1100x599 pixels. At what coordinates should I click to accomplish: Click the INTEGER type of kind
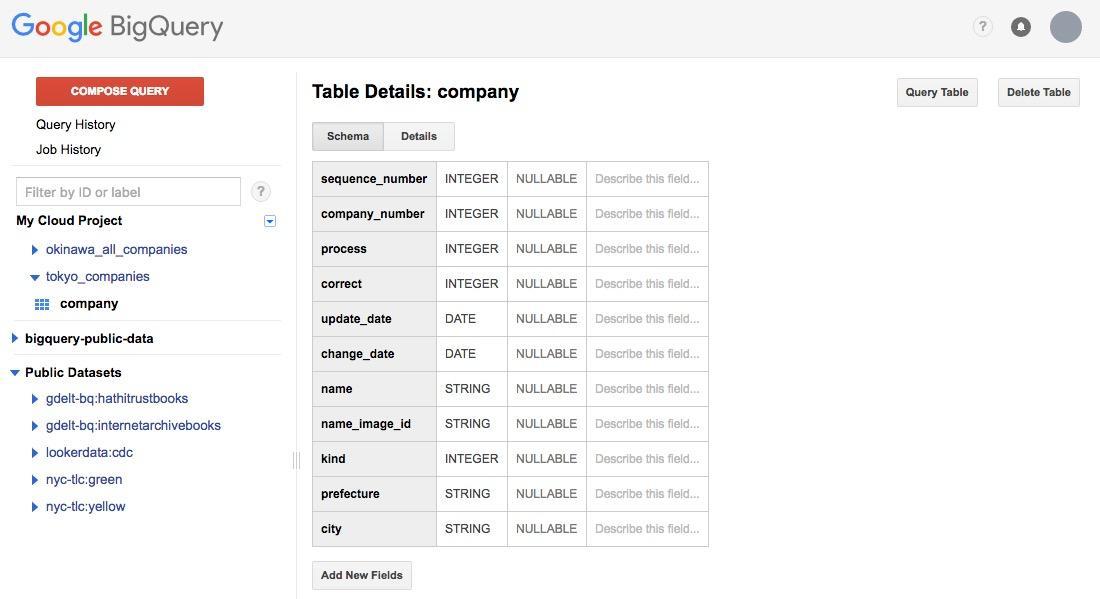471,459
